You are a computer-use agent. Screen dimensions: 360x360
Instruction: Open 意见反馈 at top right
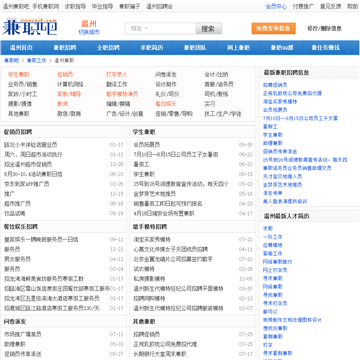(330, 6)
